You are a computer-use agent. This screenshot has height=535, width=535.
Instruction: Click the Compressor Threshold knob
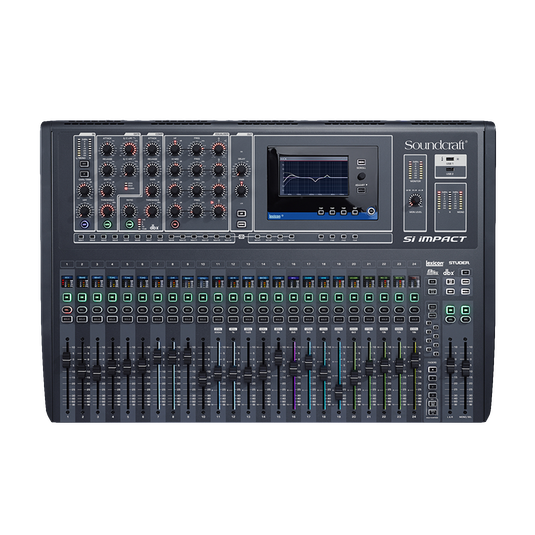(x=152, y=211)
